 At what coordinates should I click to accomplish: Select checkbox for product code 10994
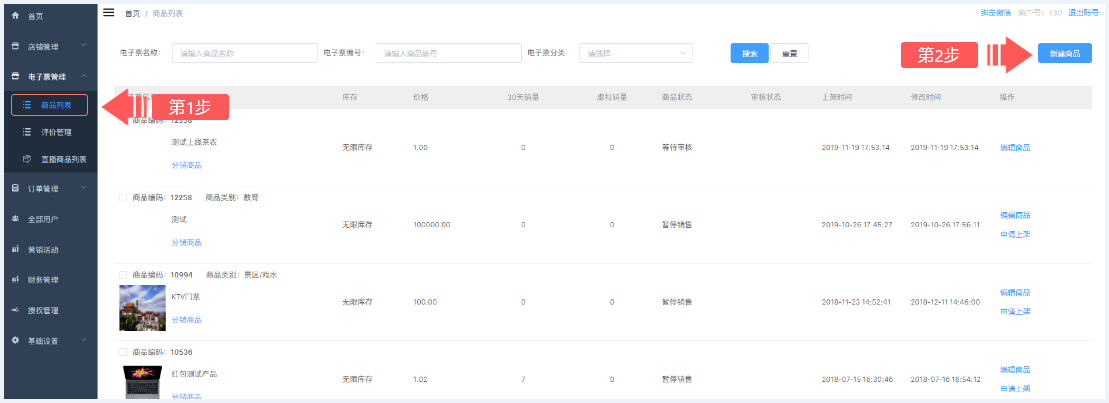[123, 274]
